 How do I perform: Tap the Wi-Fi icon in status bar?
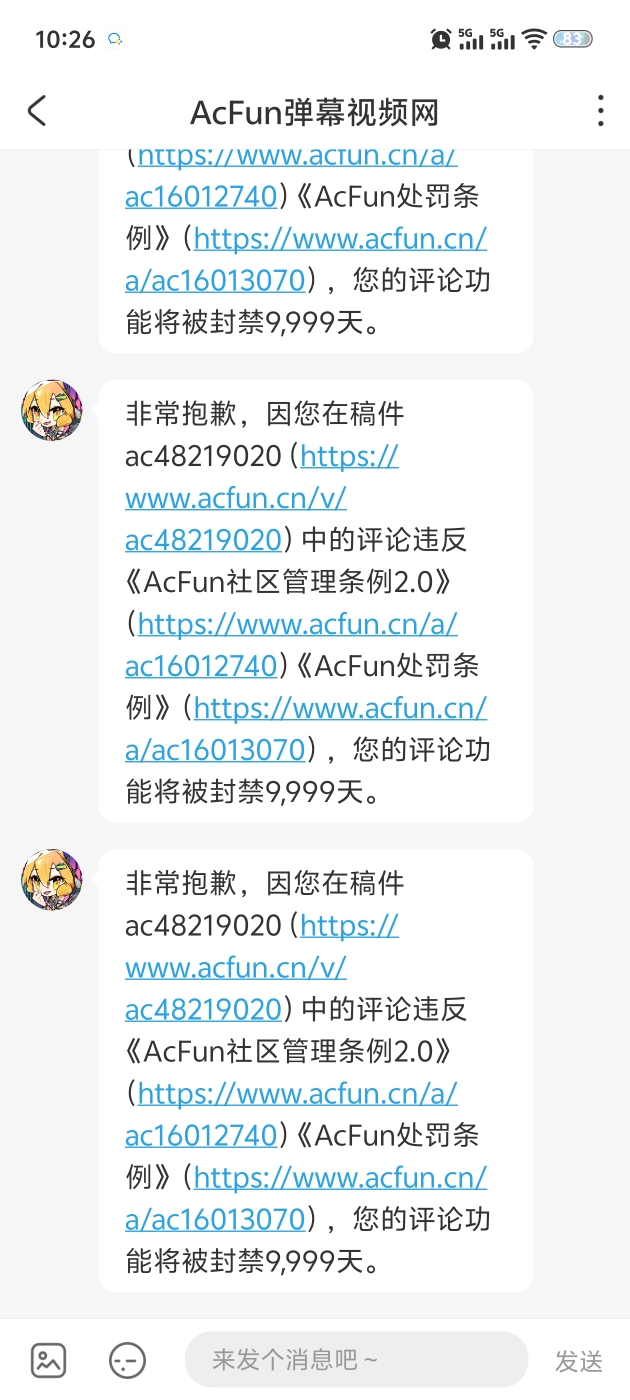(535, 39)
